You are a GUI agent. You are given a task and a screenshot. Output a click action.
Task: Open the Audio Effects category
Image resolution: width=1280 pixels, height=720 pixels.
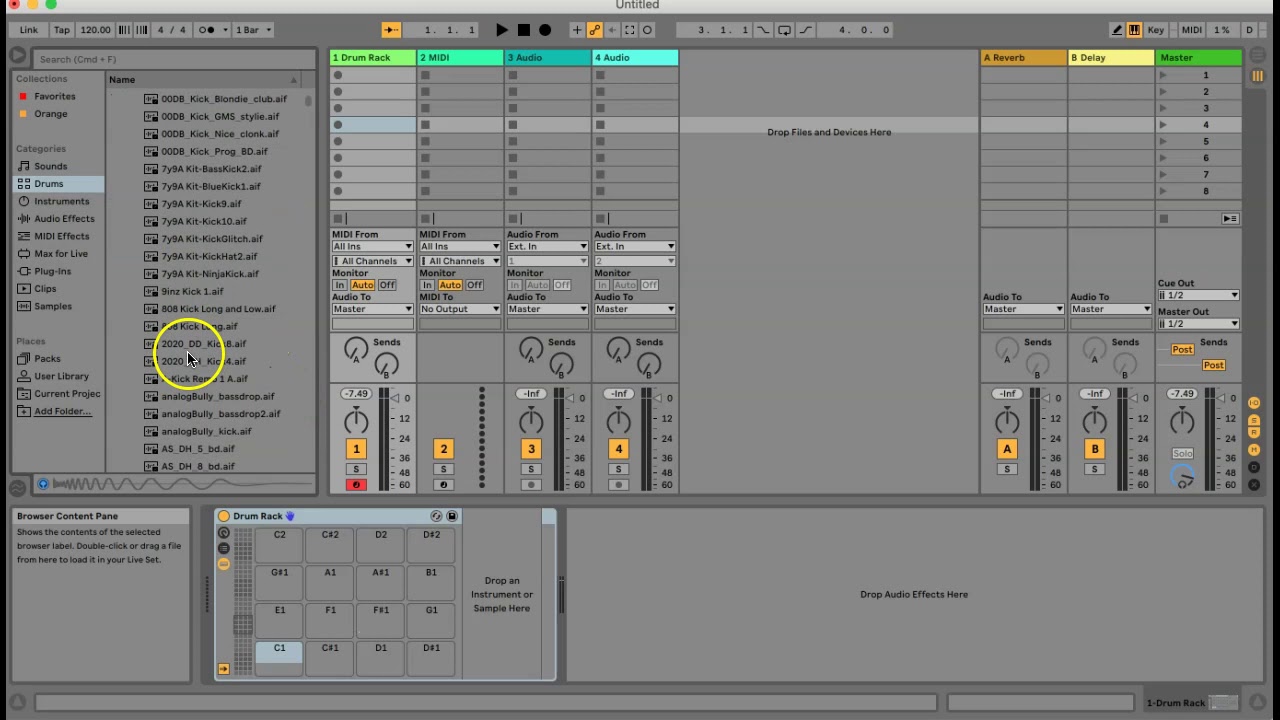[x=64, y=219]
